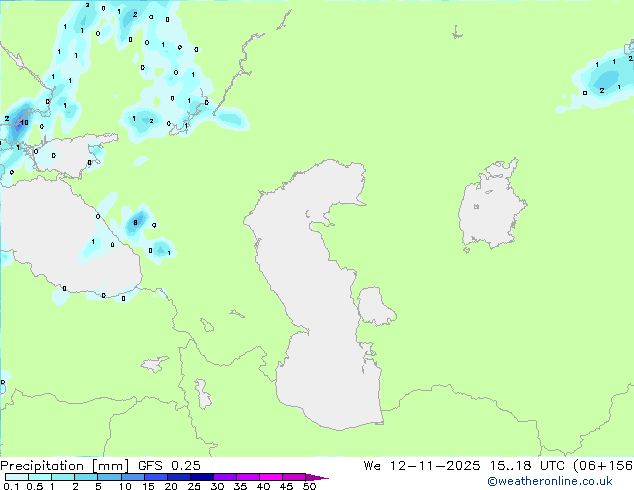Screen dimensions: 634x490
Task: Click the 25–30 mm dark blue swatch
Action: click(202, 477)
